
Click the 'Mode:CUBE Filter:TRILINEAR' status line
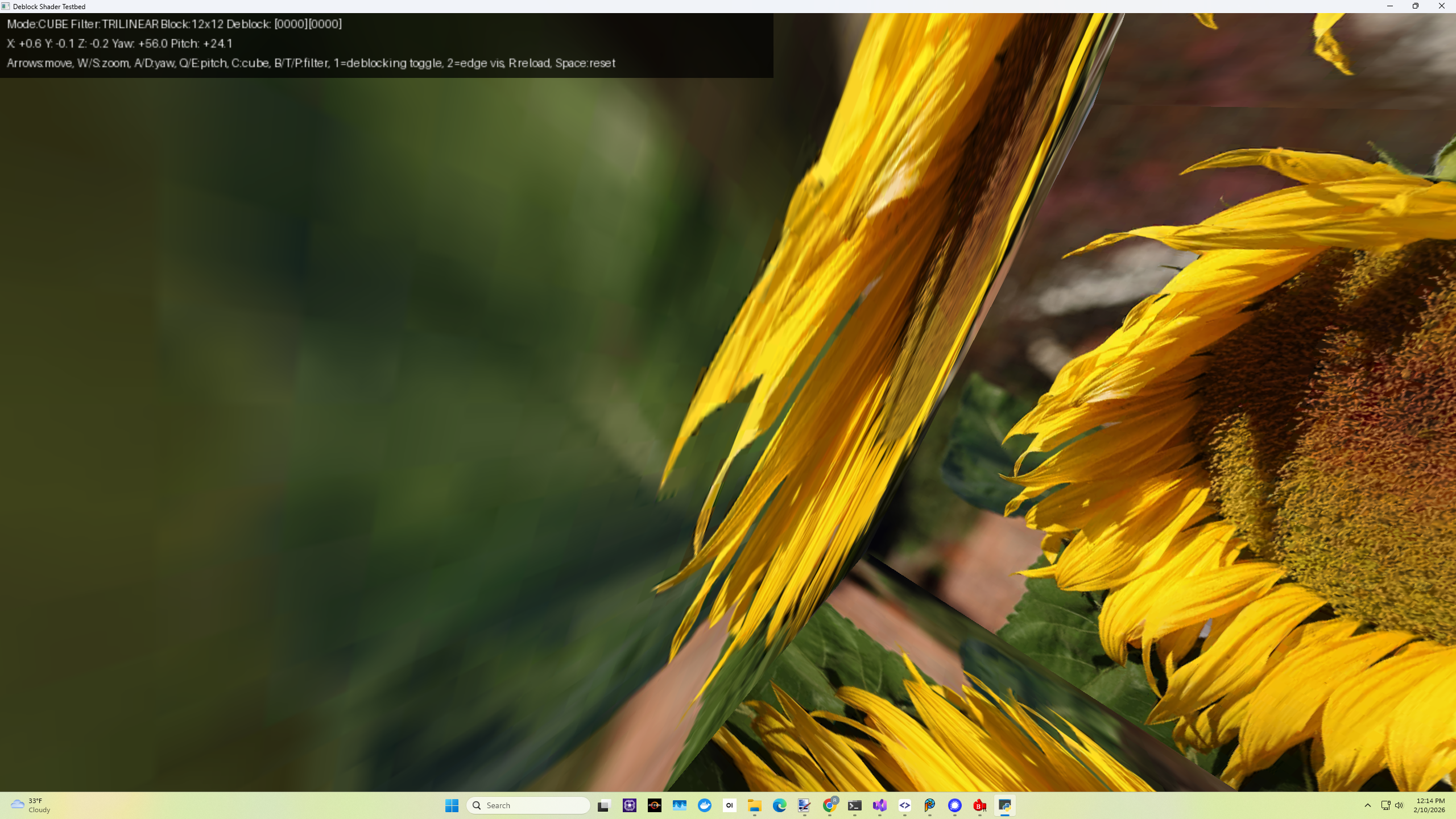(174, 24)
